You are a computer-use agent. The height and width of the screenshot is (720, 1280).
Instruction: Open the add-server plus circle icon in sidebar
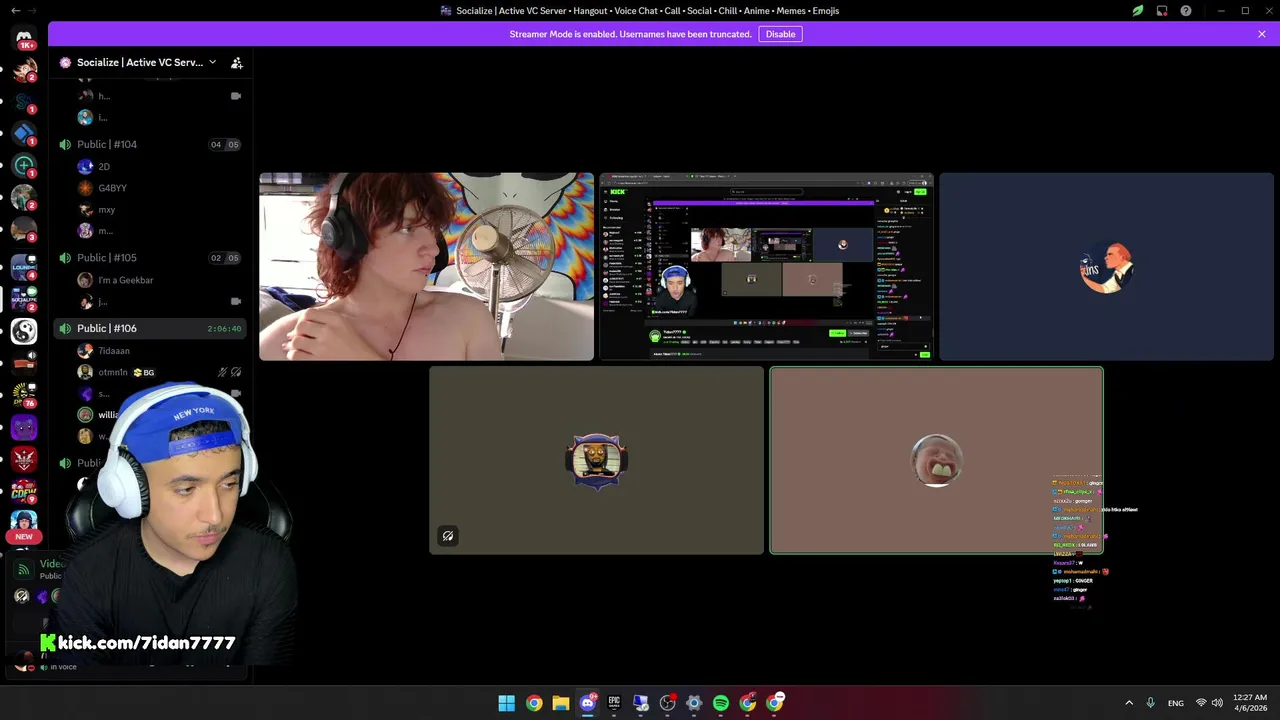tap(24, 165)
